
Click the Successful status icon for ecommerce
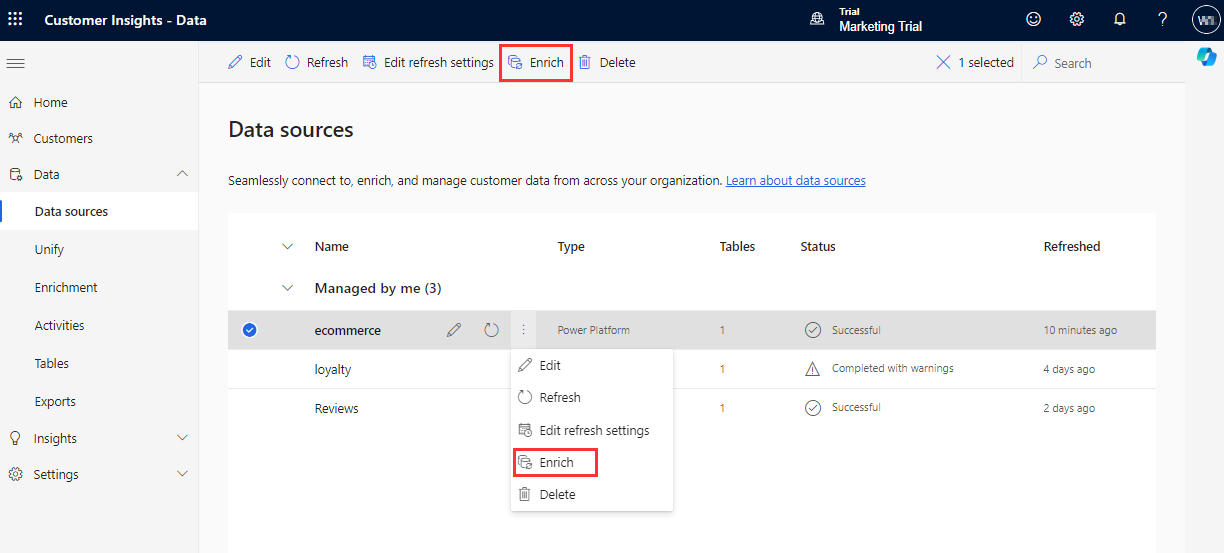[x=813, y=330]
